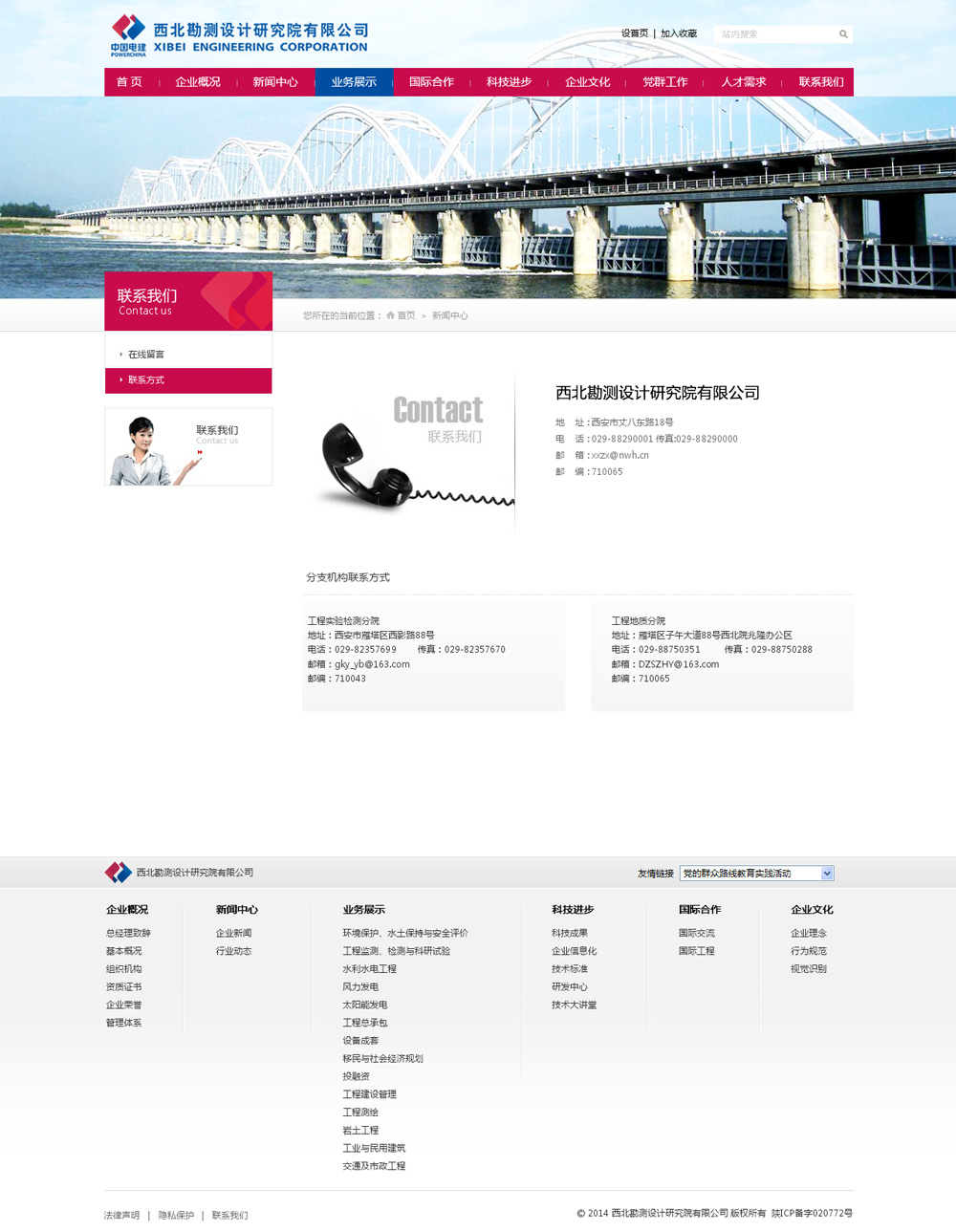Click the 加入收藏 link
This screenshot has width=956, height=1232.
[x=679, y=33]
